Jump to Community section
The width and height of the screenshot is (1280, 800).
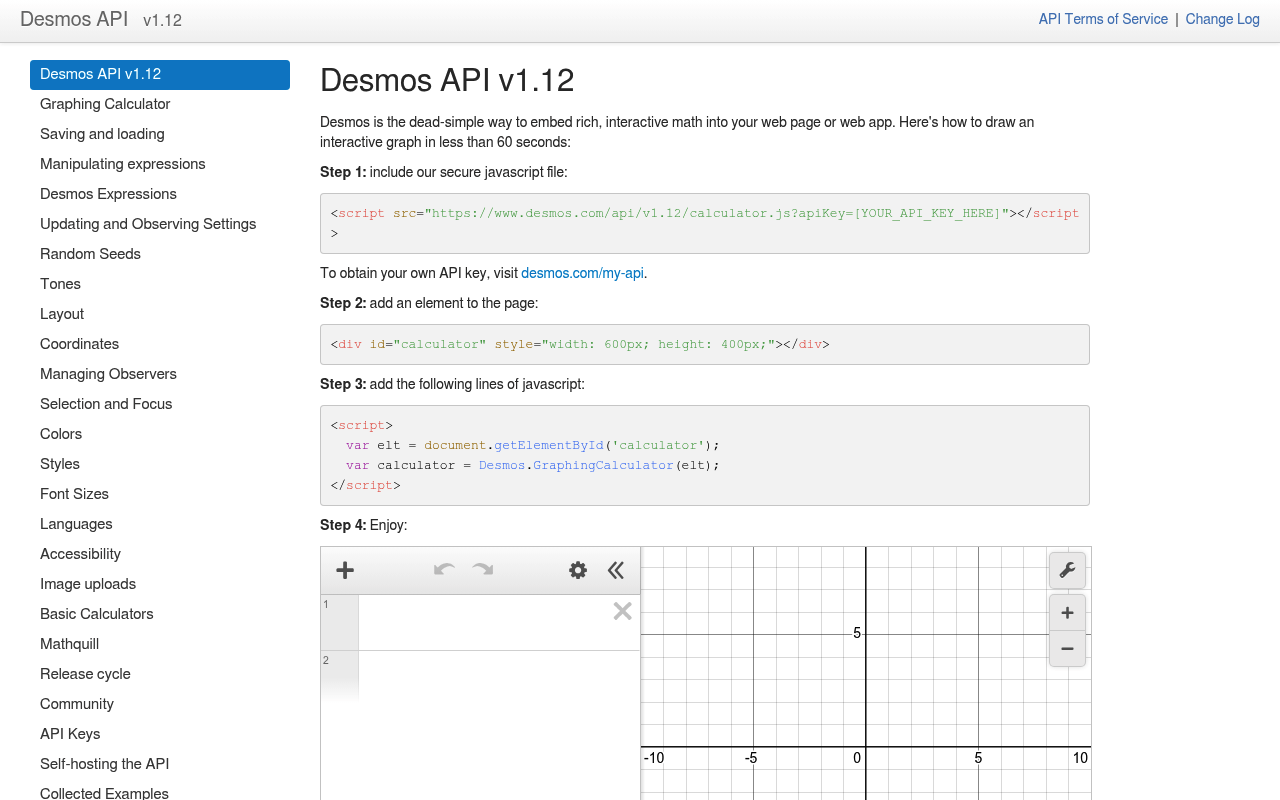point(160,704)
